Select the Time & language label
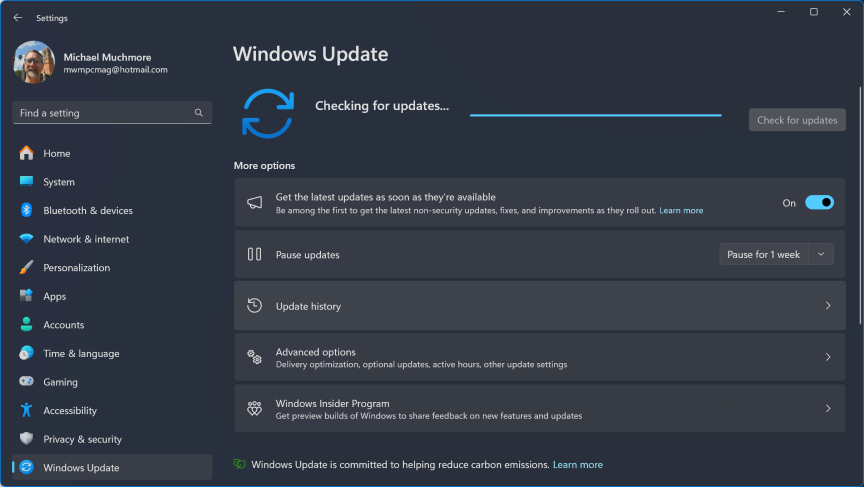The width and height of the screenshot is (864, 487). click(x=81, y=354)
